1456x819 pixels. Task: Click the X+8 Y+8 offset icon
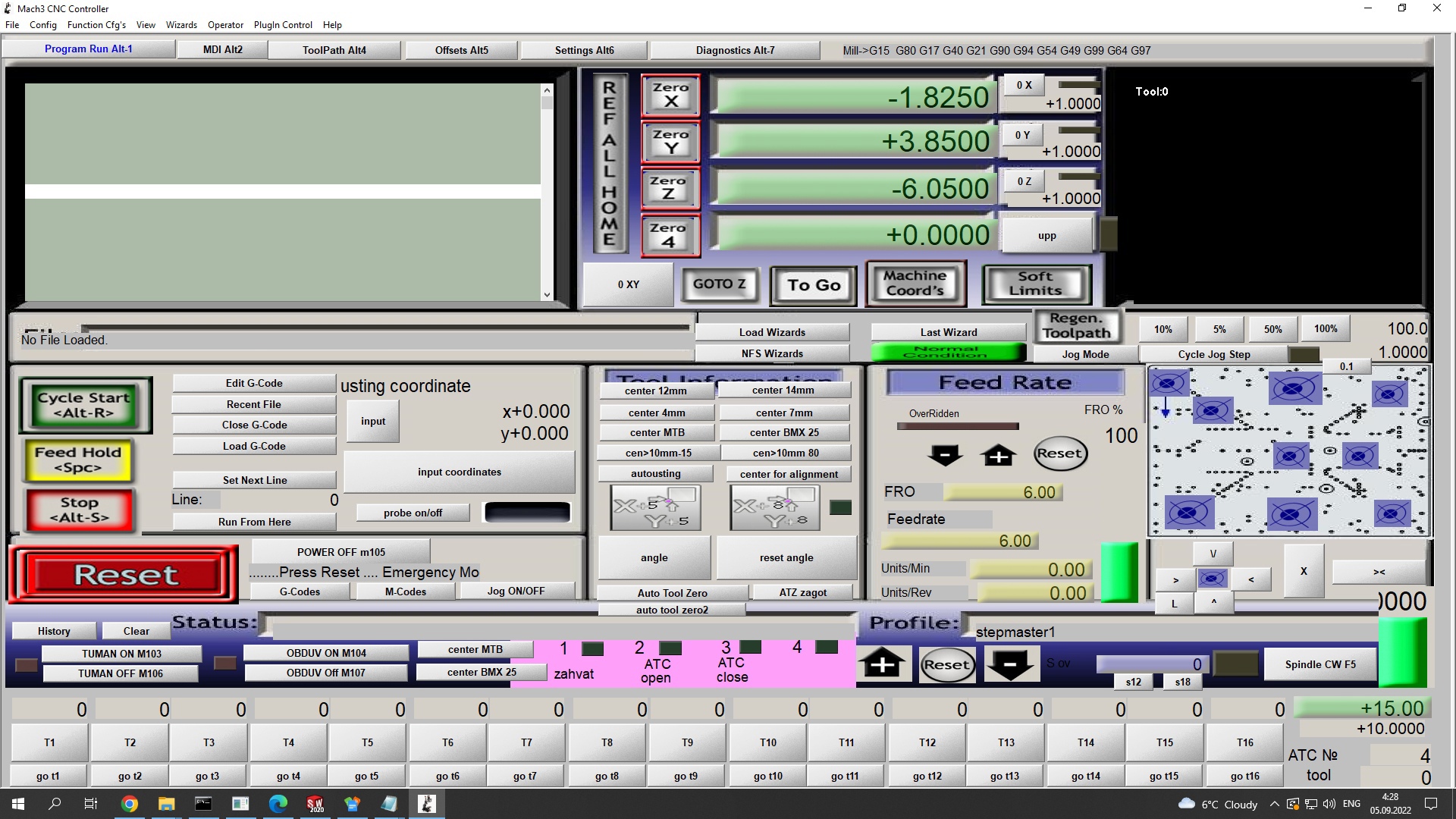pos(776,508)
